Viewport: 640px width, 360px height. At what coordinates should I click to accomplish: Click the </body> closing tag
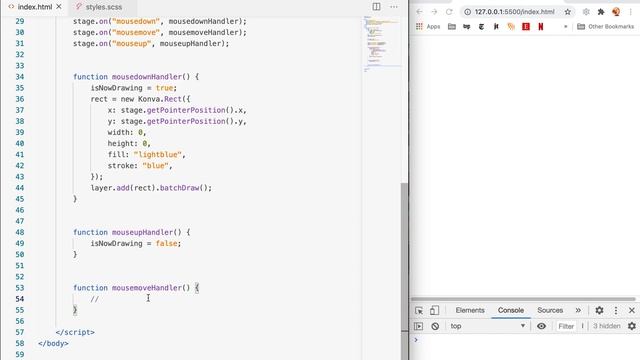pos(53,343)
